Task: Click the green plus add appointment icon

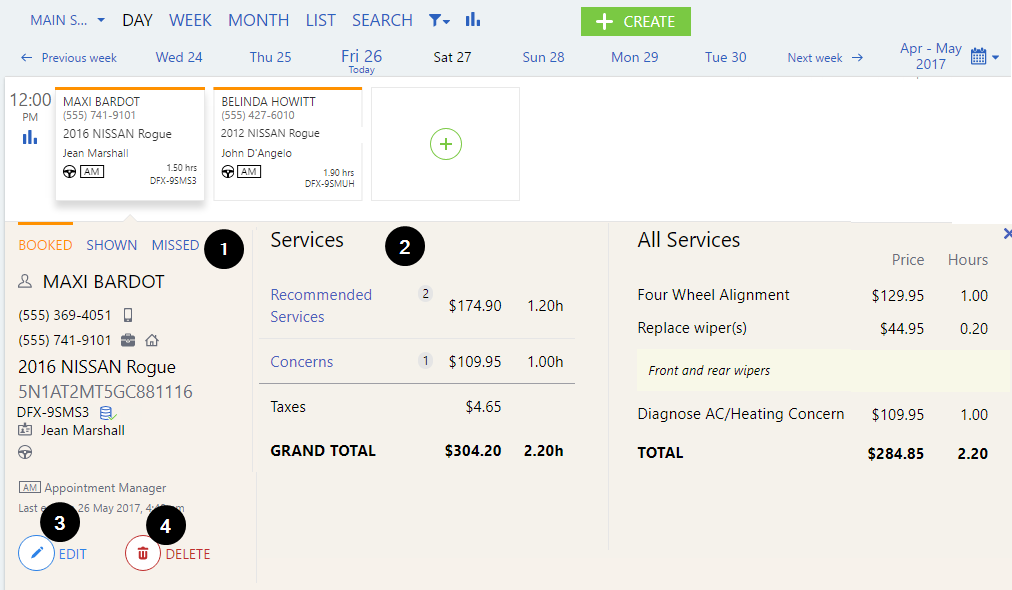Action: 446,144
